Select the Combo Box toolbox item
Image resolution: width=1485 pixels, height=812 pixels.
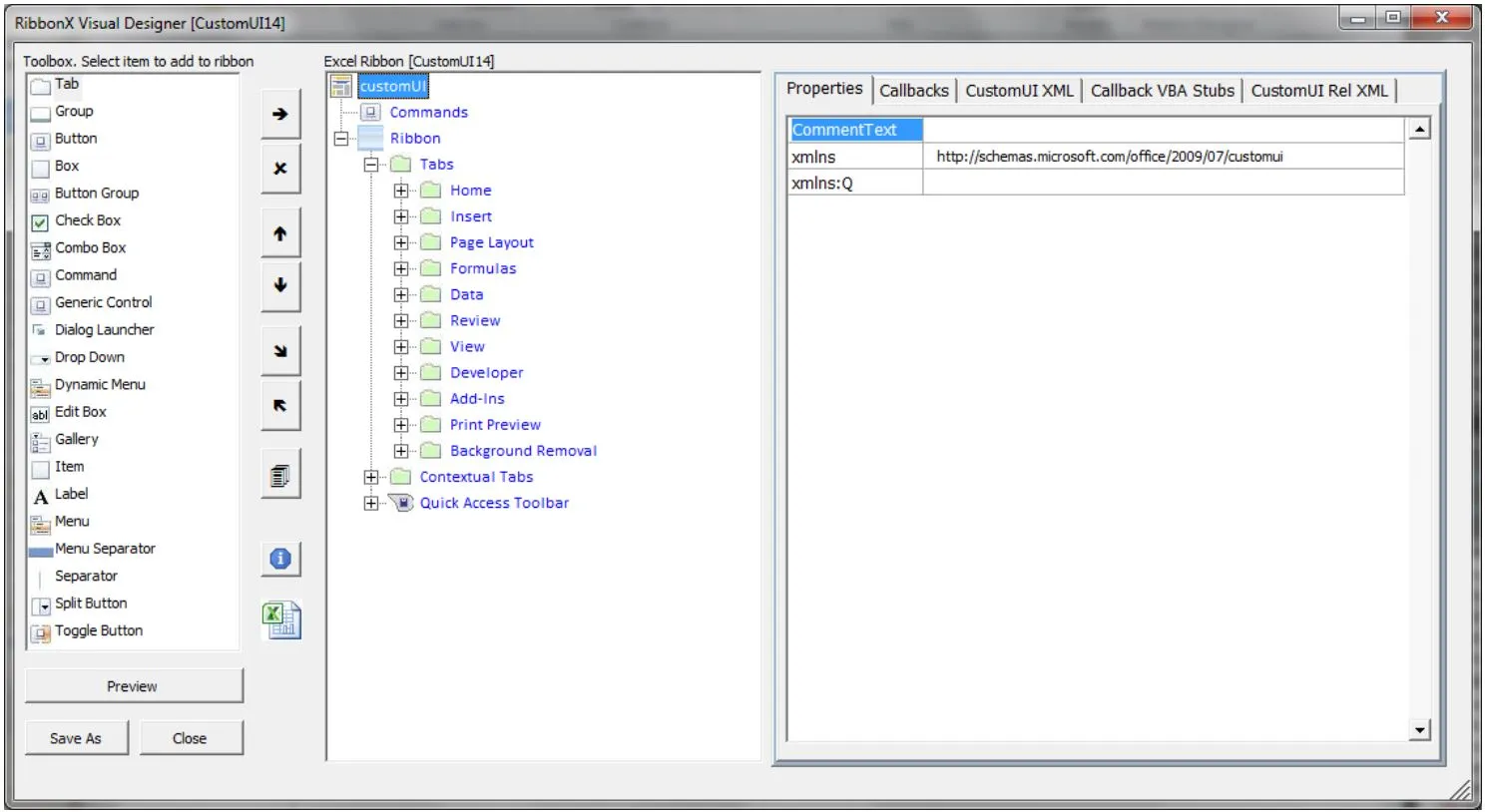point(91,248)
